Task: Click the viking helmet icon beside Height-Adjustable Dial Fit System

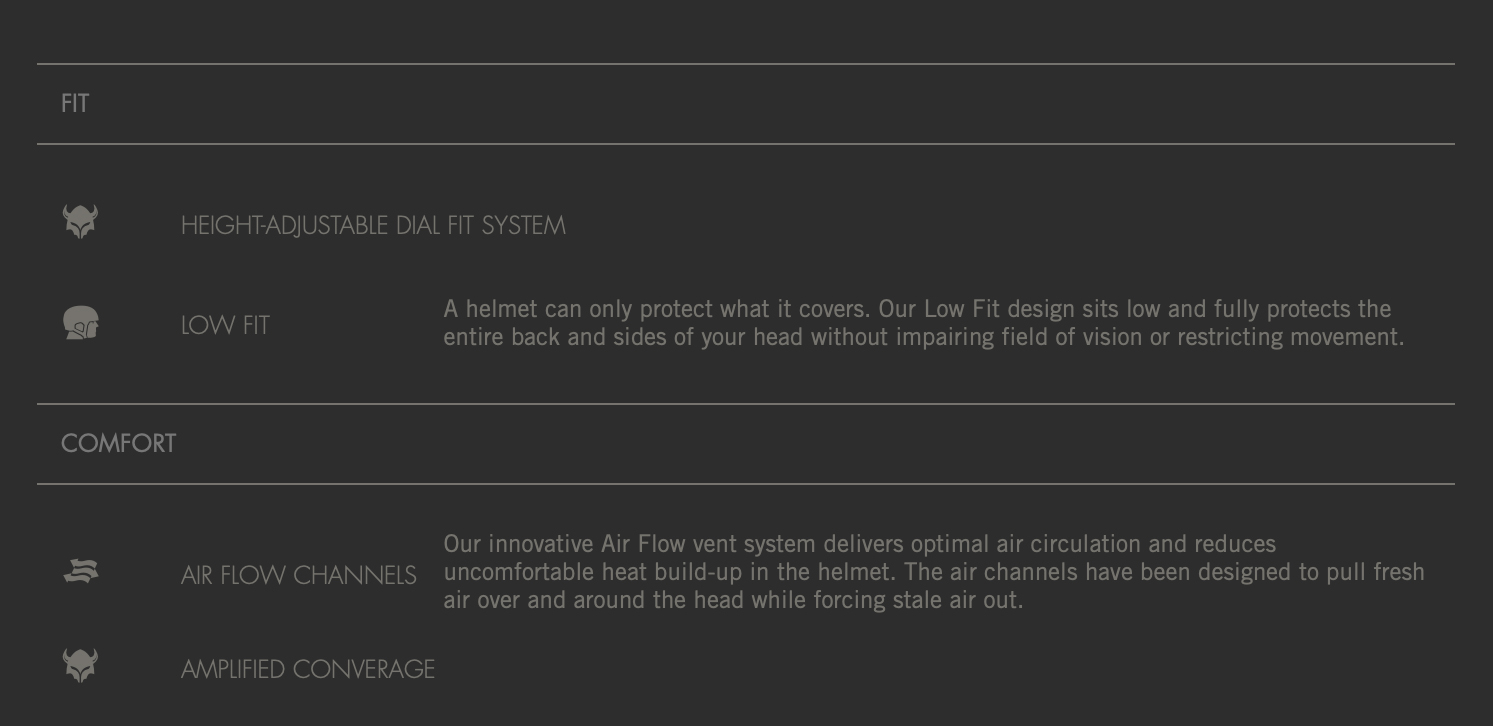Action: tap(80, 221)
